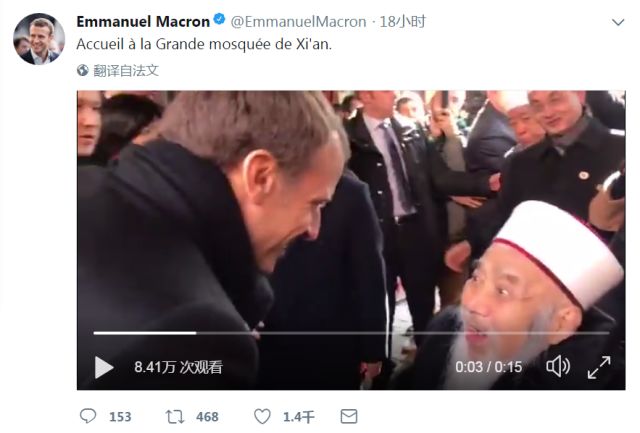Play the tweet video
This screenshot has width=640, height=433.
tap(104, 367)
